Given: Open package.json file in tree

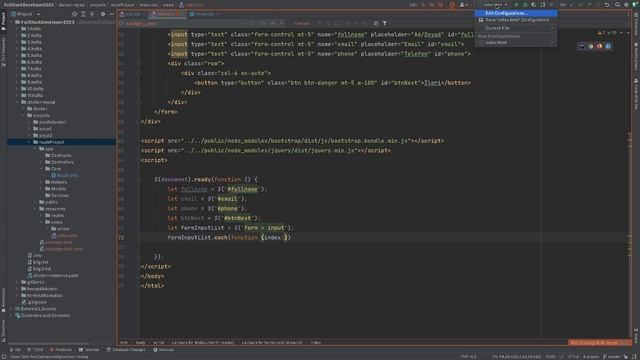Looking at the screenshot, I should click(56, 242).
